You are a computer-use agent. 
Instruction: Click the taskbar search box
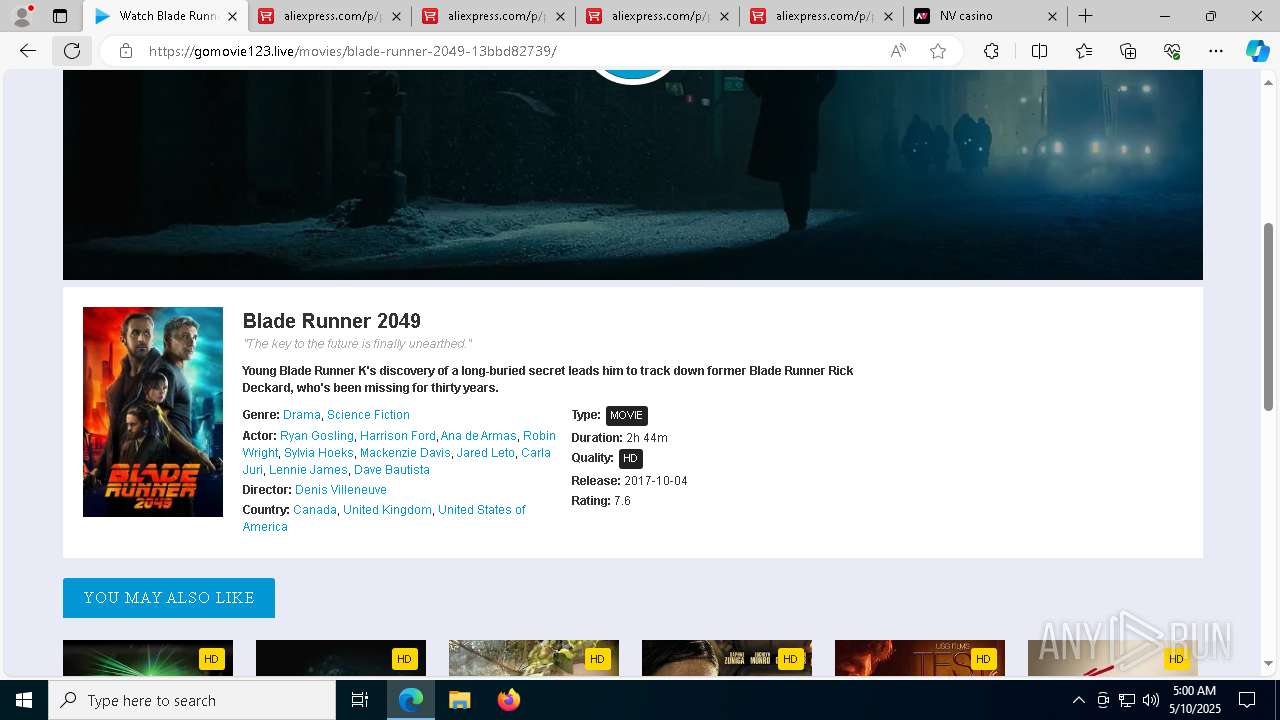click(x=192, y=700)
